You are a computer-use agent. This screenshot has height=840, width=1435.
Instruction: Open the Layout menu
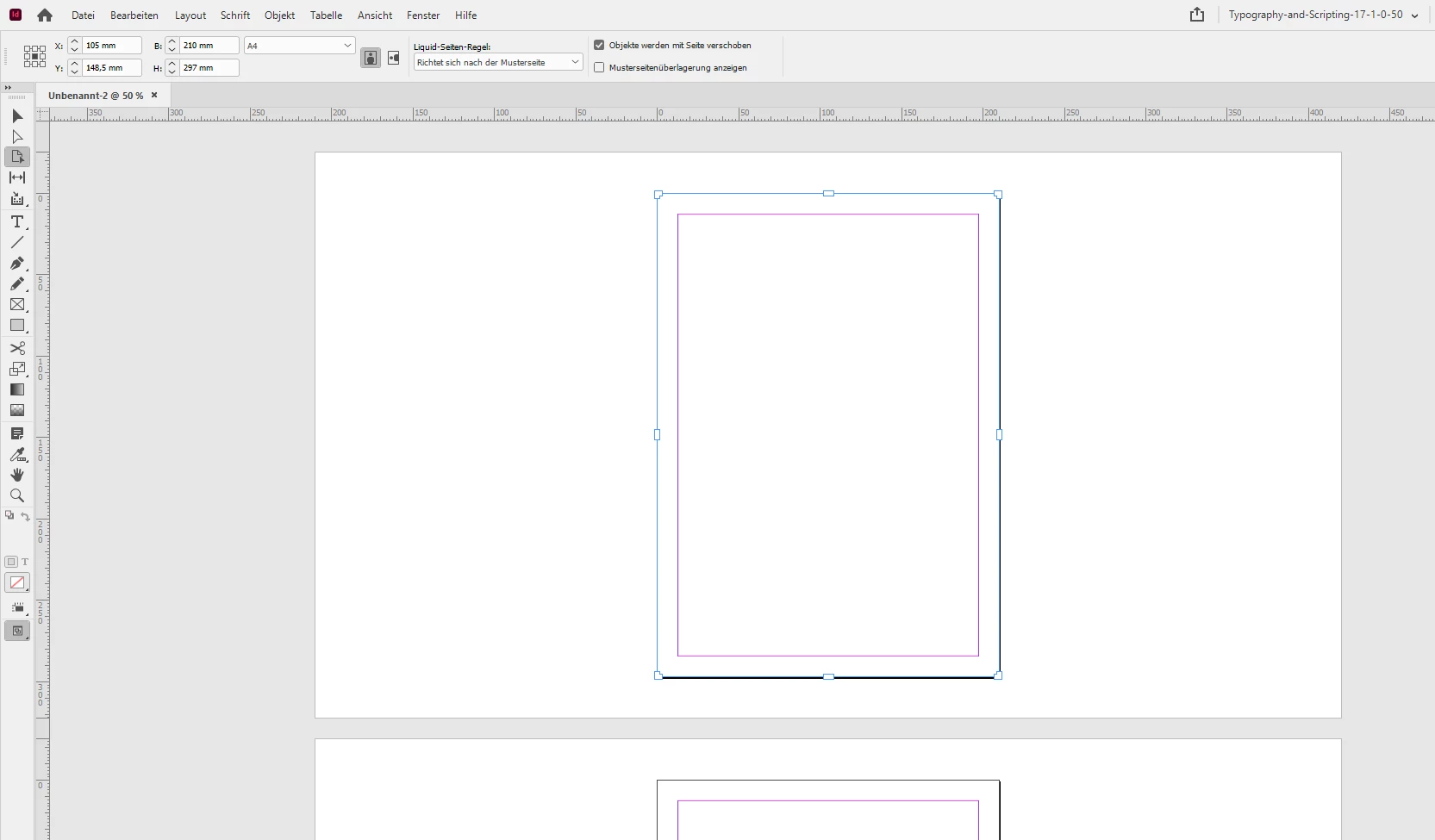point(190,16)
